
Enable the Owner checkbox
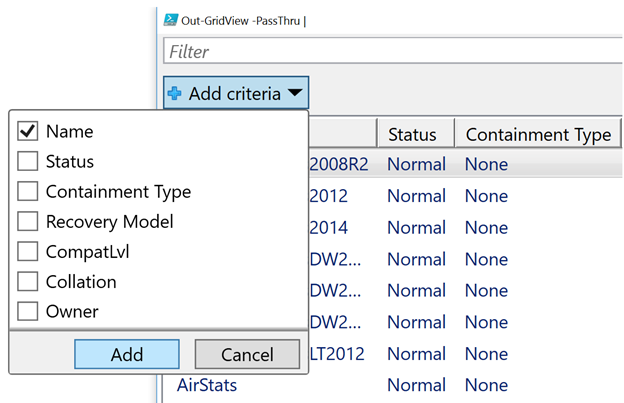tap(28, 311)
